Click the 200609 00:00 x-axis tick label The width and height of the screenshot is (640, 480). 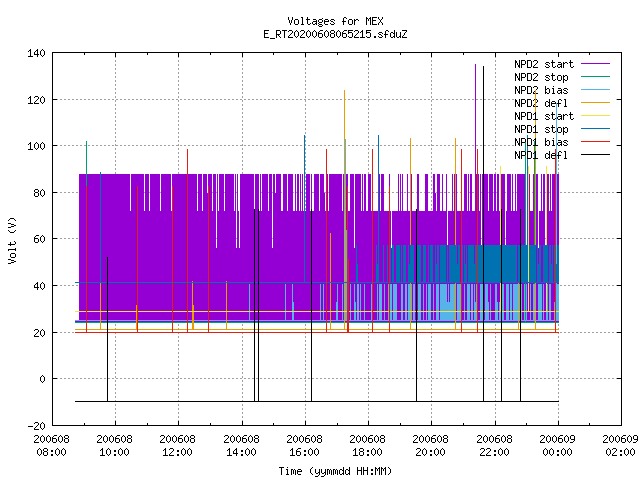pos(558,446)
